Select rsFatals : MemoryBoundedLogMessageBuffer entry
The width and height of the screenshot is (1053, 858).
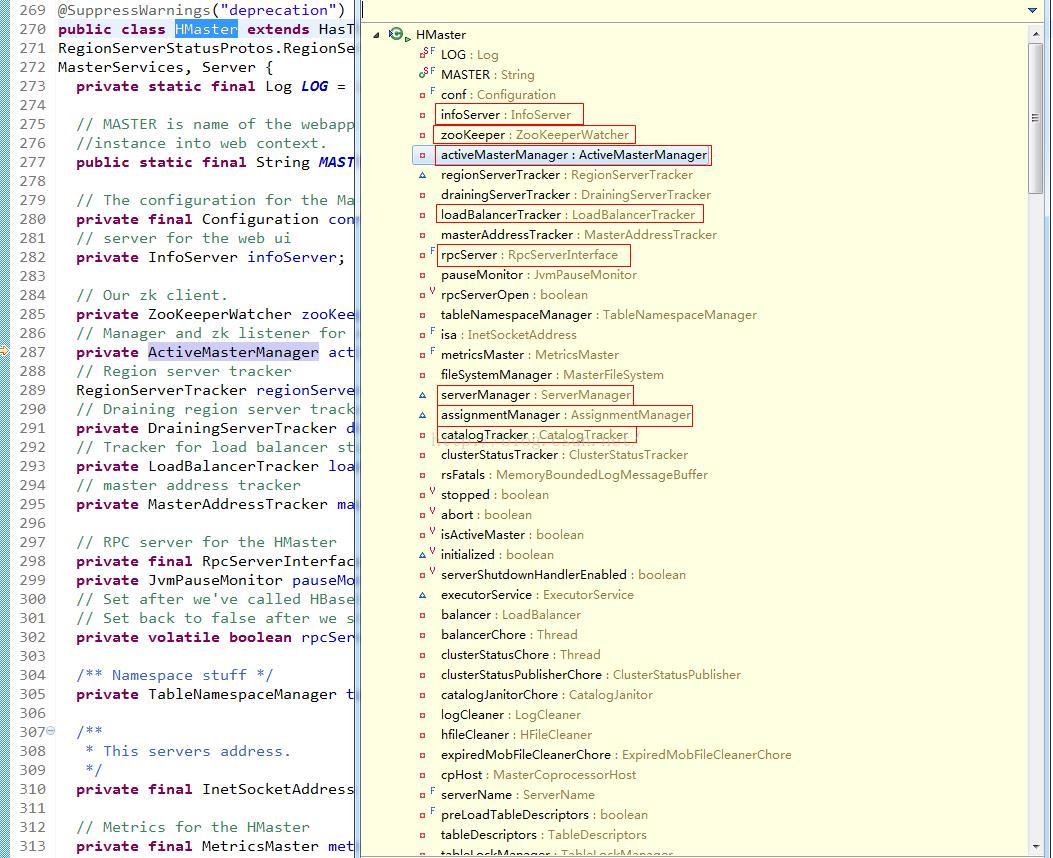click(574, 475)
